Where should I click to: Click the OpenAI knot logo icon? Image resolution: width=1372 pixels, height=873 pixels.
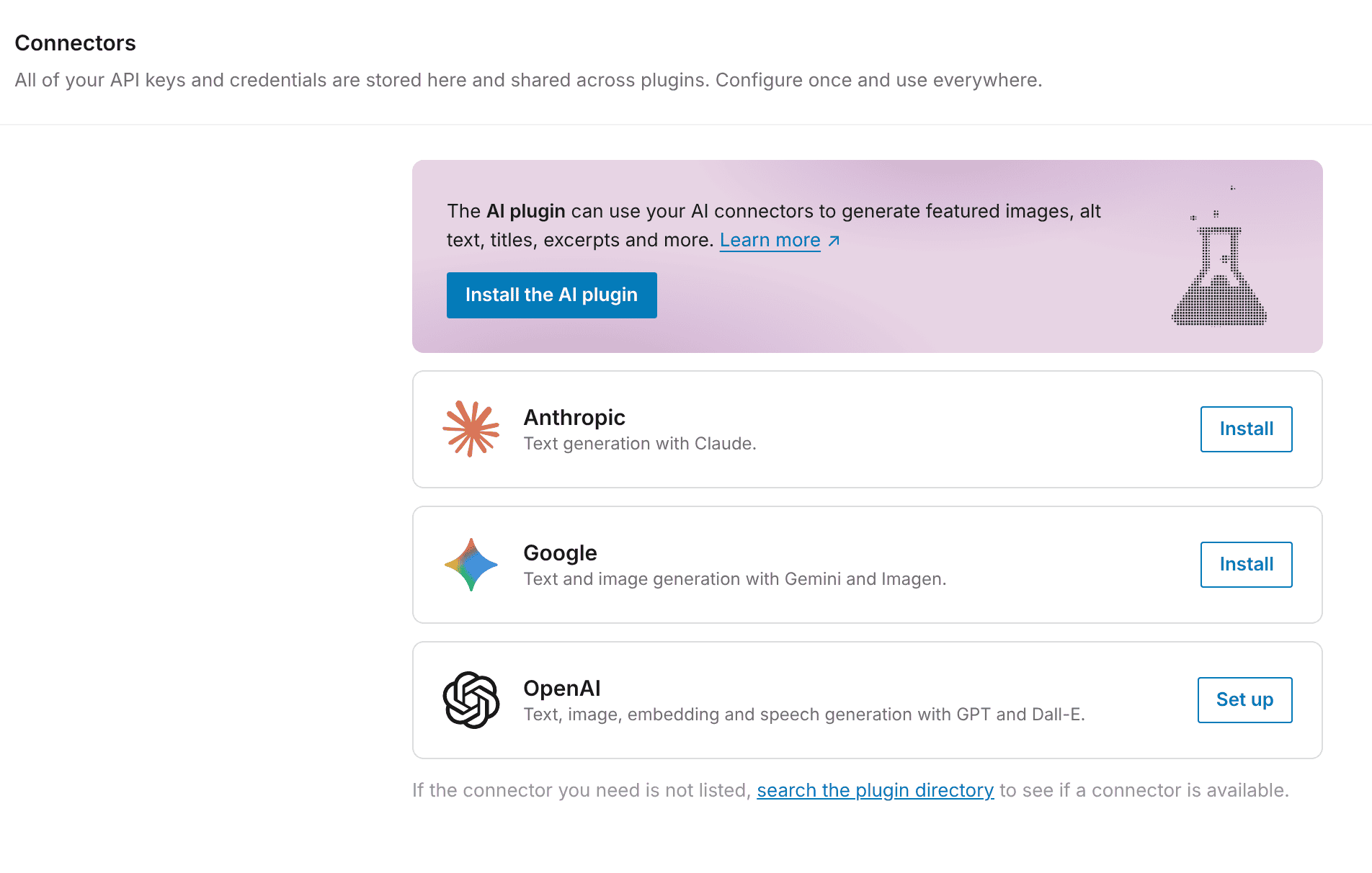point(471,700)
